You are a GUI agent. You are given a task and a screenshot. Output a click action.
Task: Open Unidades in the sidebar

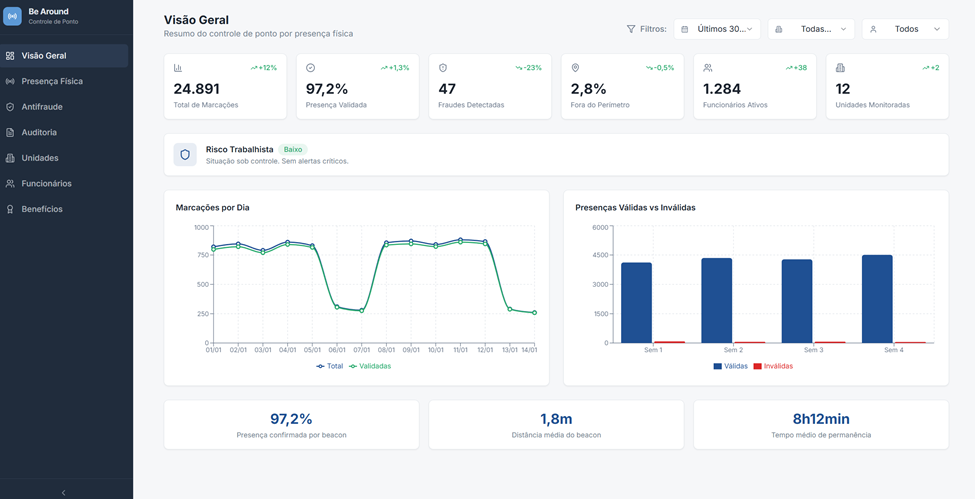tap(64, 157)
